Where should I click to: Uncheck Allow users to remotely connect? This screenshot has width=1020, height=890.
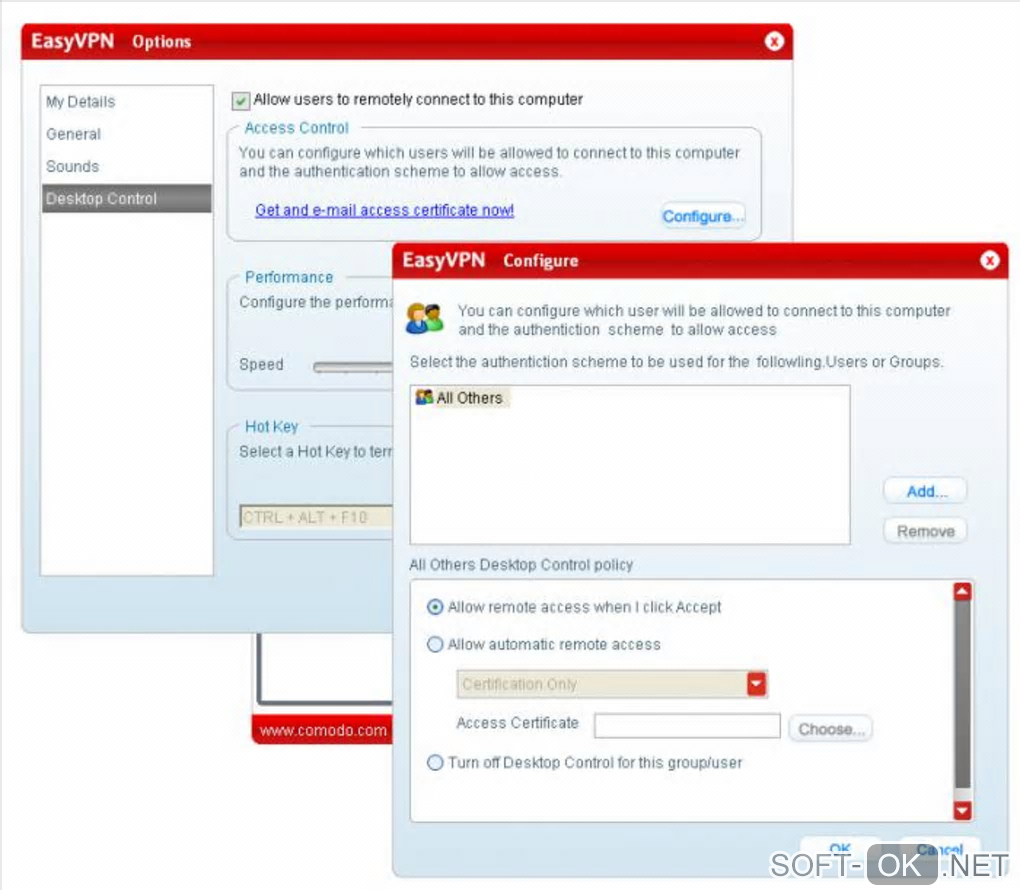coord(241,101)
